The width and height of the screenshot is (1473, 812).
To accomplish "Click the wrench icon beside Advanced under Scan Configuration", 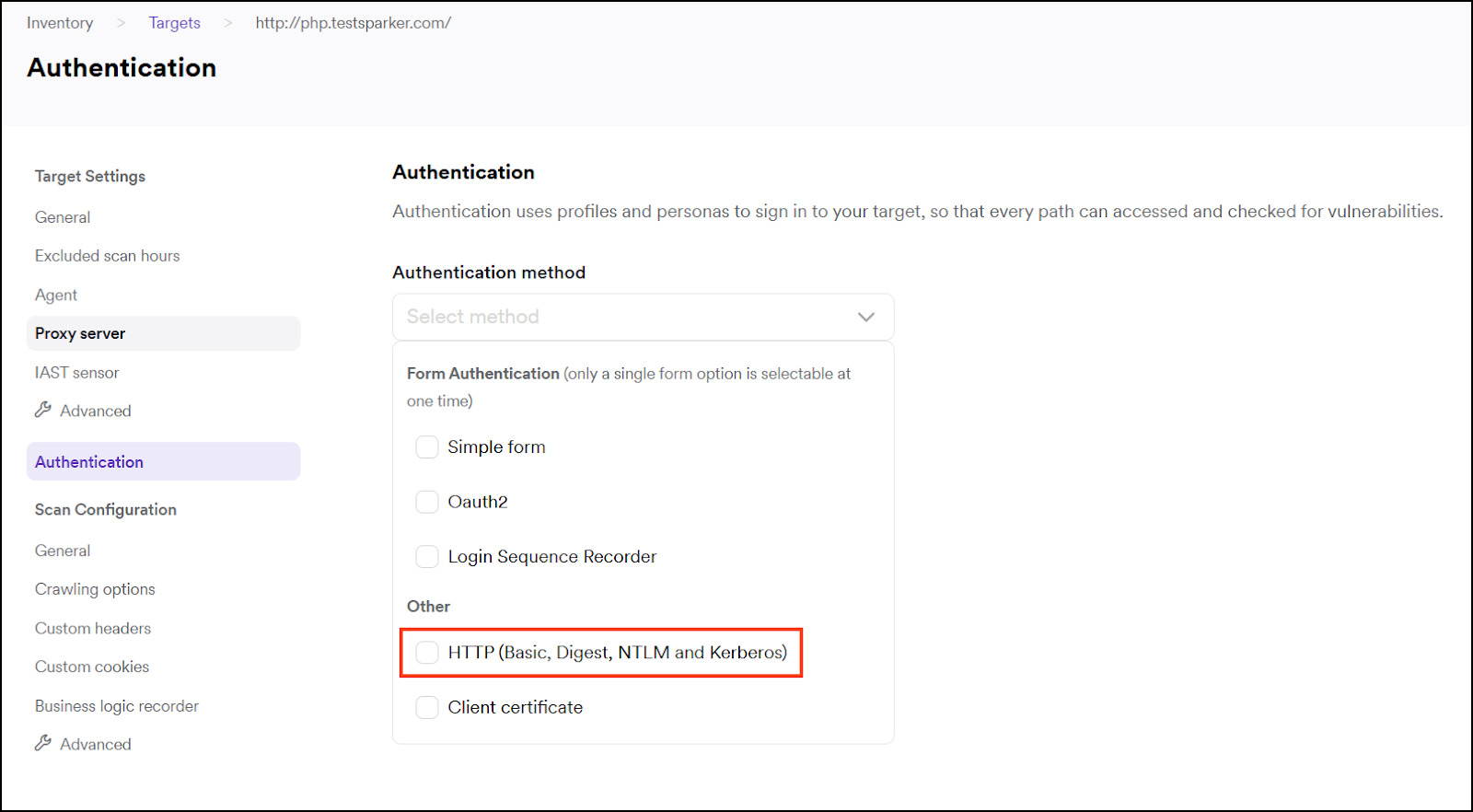I will pyautogui.click(x=43, y=743).
